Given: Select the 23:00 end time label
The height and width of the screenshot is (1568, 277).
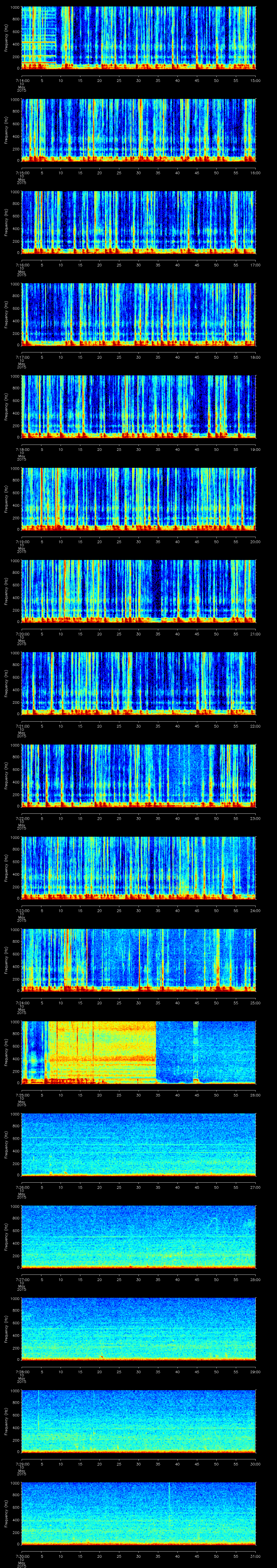Looking at the screenshot, I should tap(256, 818).
